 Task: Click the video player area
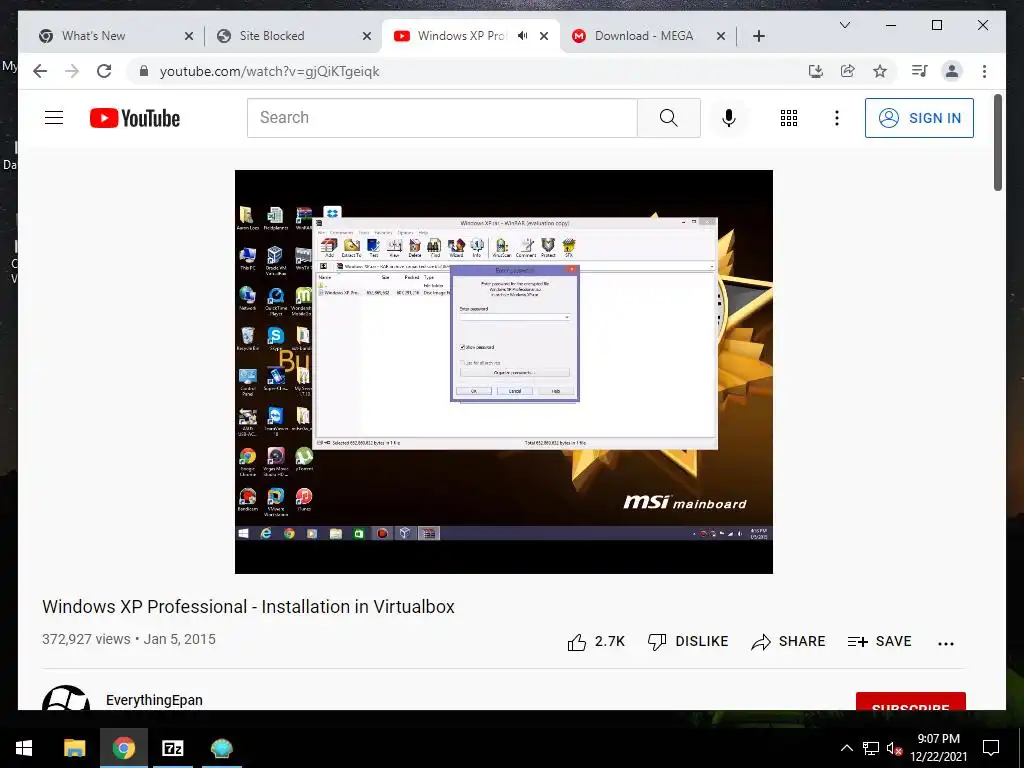pyautogui.click(x=504, y=372)
